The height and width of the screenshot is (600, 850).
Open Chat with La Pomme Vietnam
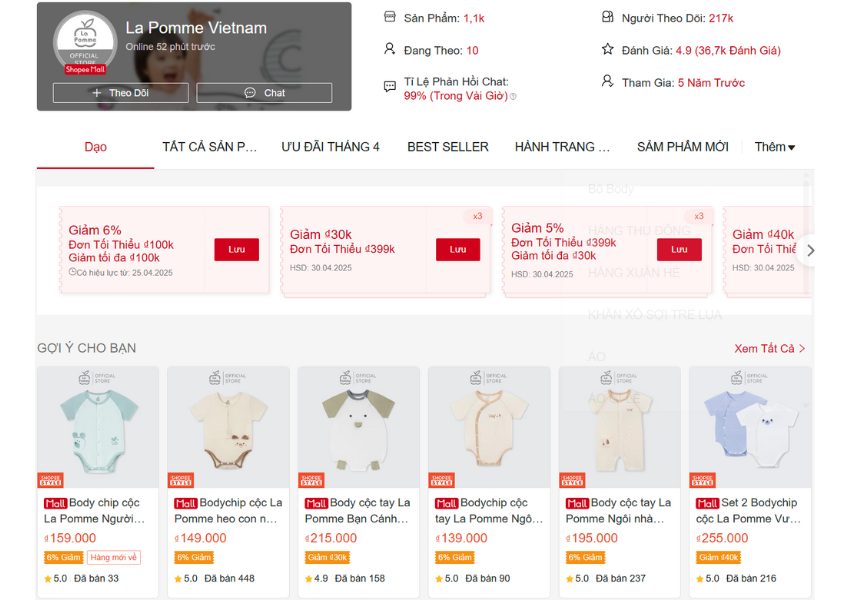coord(264,93)
